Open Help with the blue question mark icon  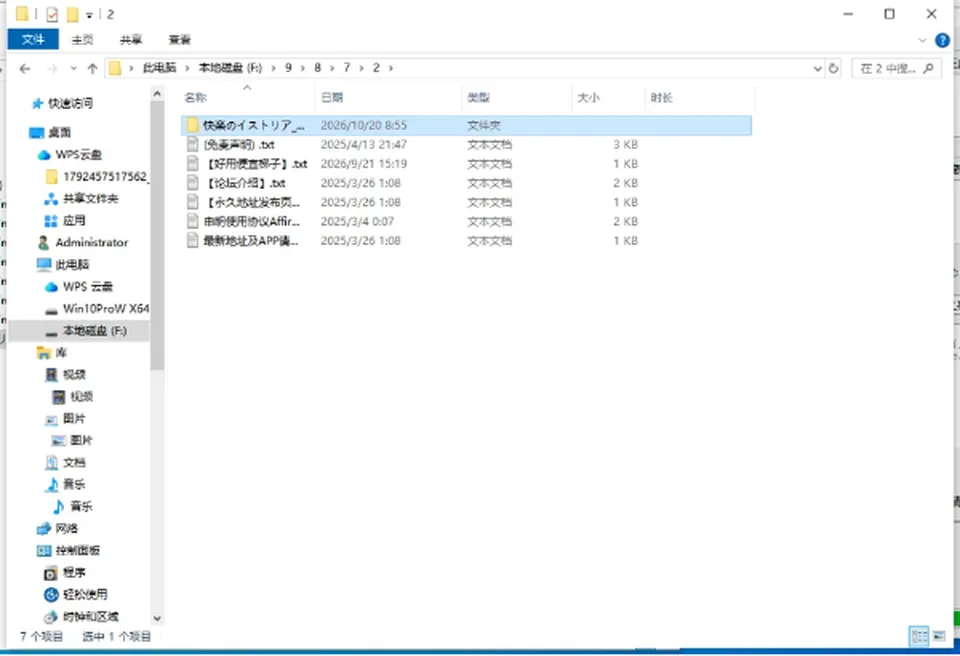pos(942,40)
